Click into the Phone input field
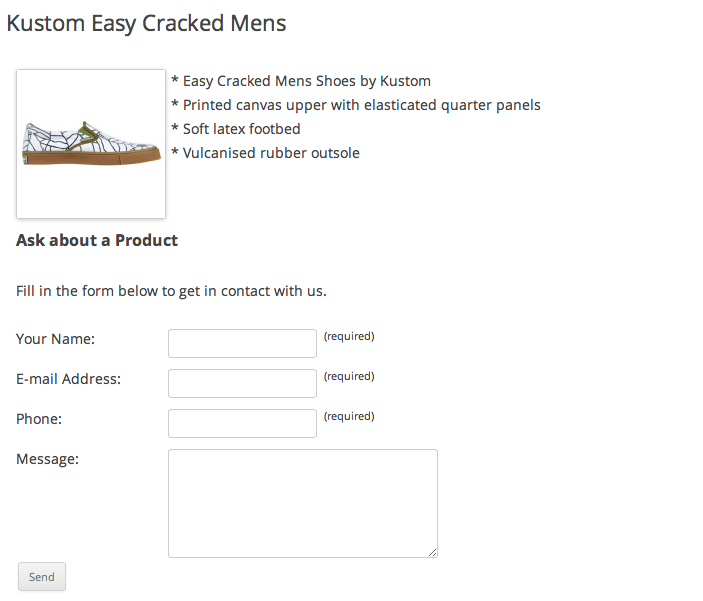This screenshot has width=703, height=601. (x=243, y=423)
